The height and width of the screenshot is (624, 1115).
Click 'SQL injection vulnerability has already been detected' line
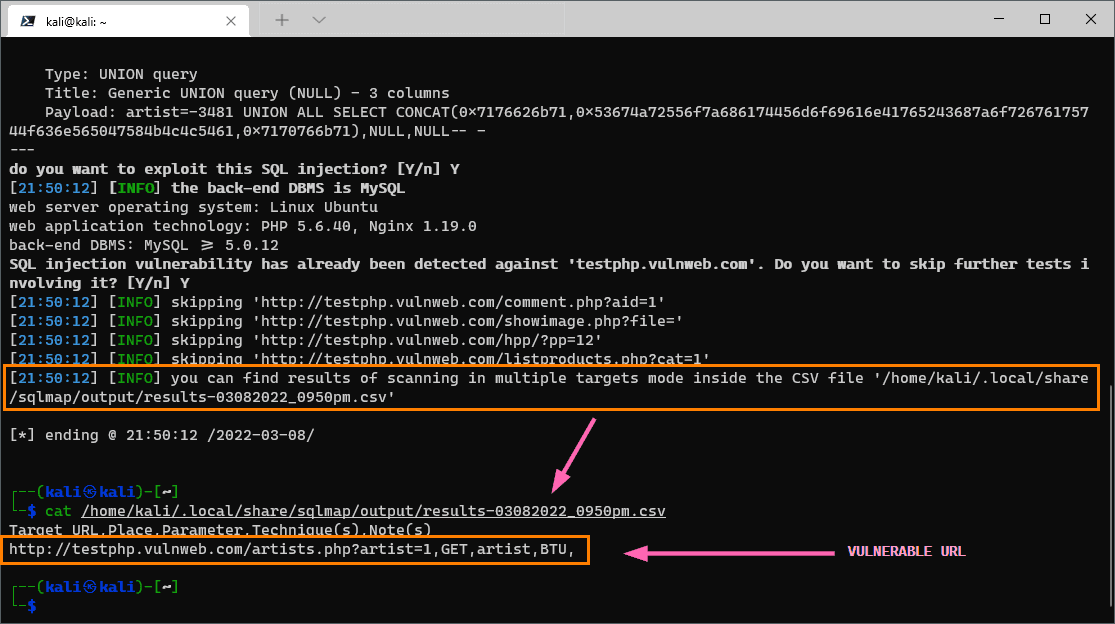pyautogui.click(x=549, y=264)
